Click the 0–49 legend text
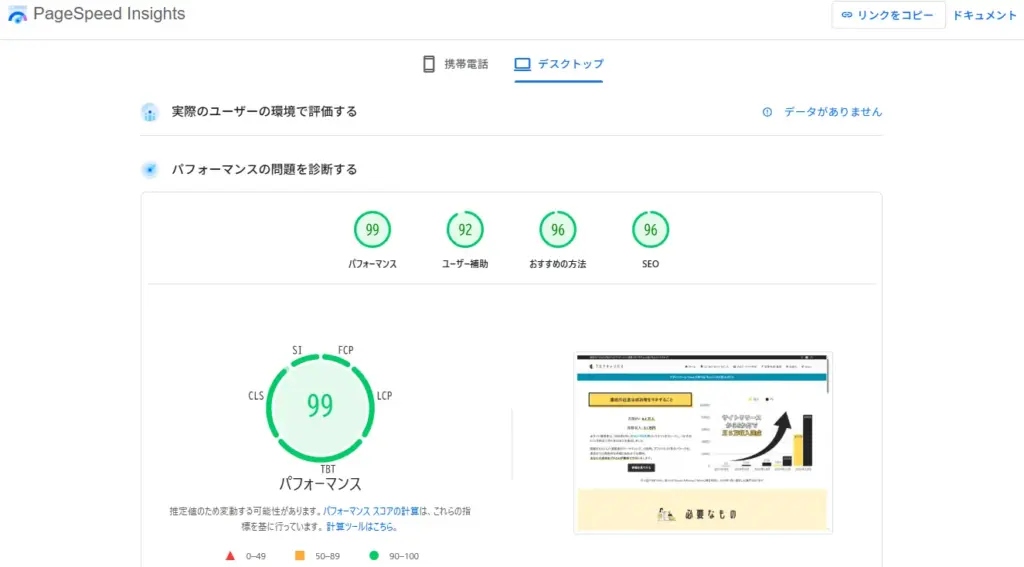The image size is (1024, 567). pyautogui.click(x=256, y=557)
